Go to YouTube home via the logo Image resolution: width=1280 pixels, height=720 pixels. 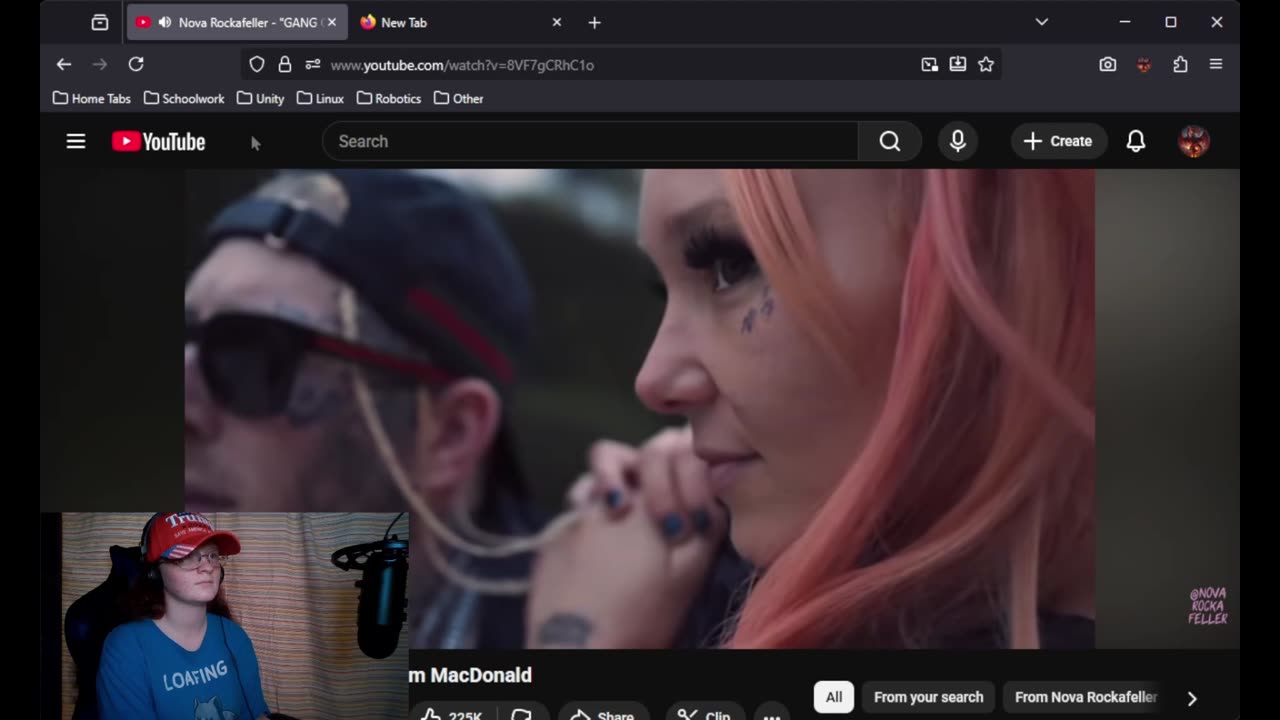[158, 141]
